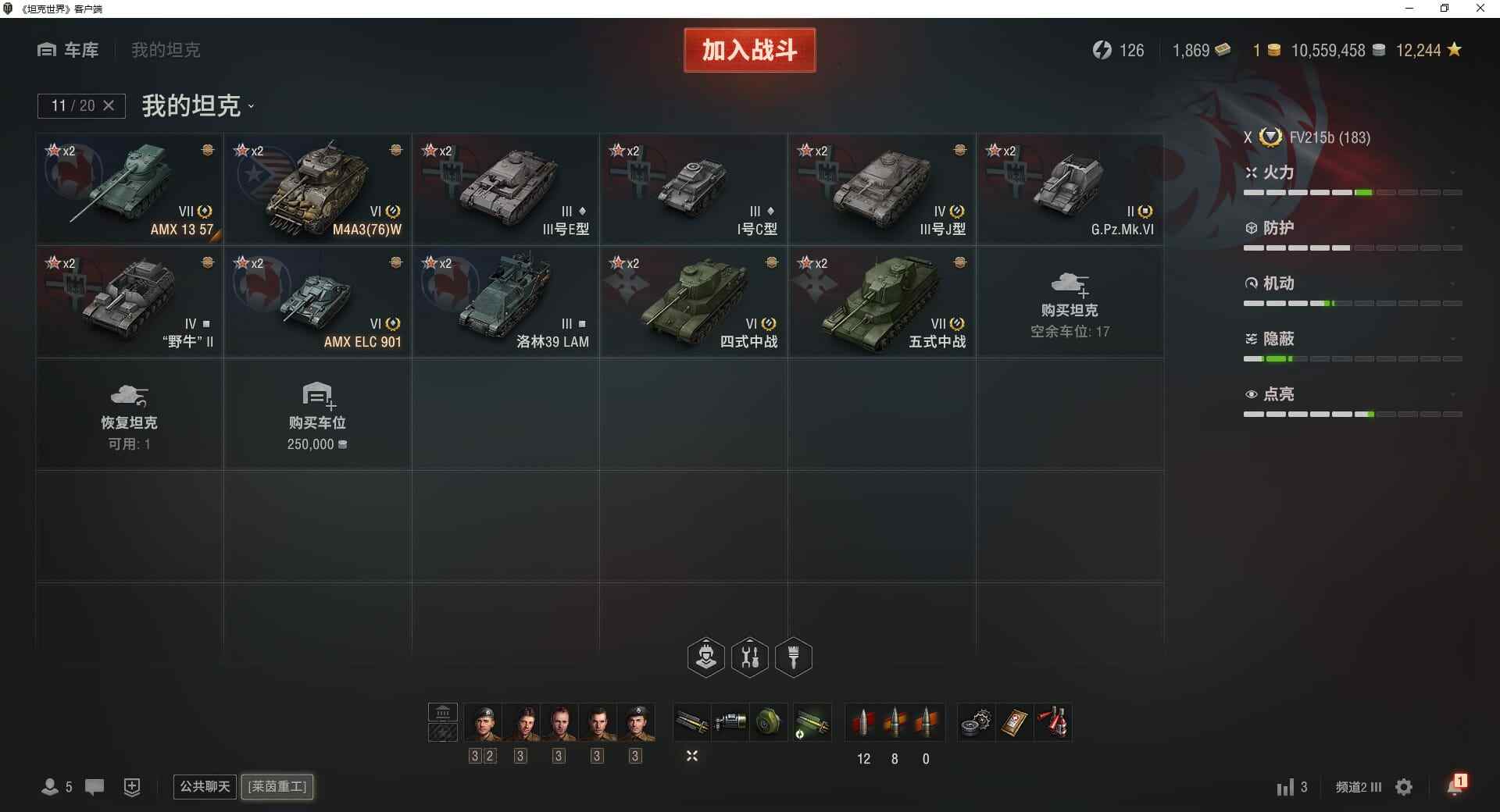Click the 购买车位 buy slot tile
This screenshot has width=1500, height=812.
[x=317, y=415]
